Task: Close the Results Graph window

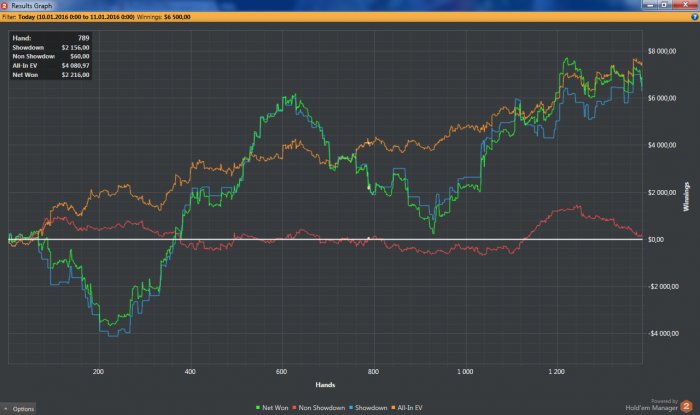Action: (x=685, y=5)
